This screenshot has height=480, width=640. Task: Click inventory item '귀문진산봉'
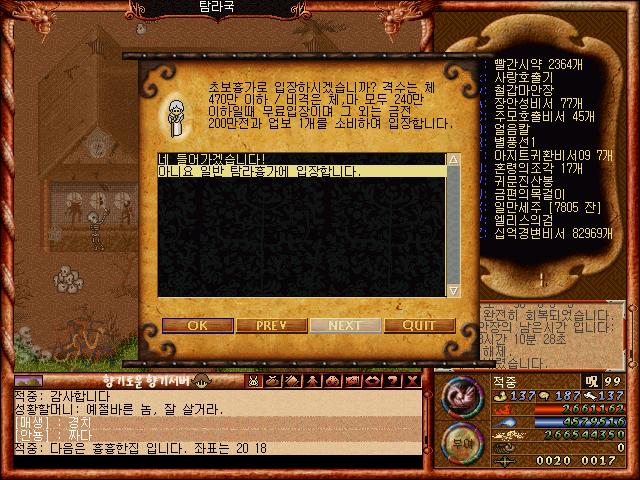[x=524, y=181]
